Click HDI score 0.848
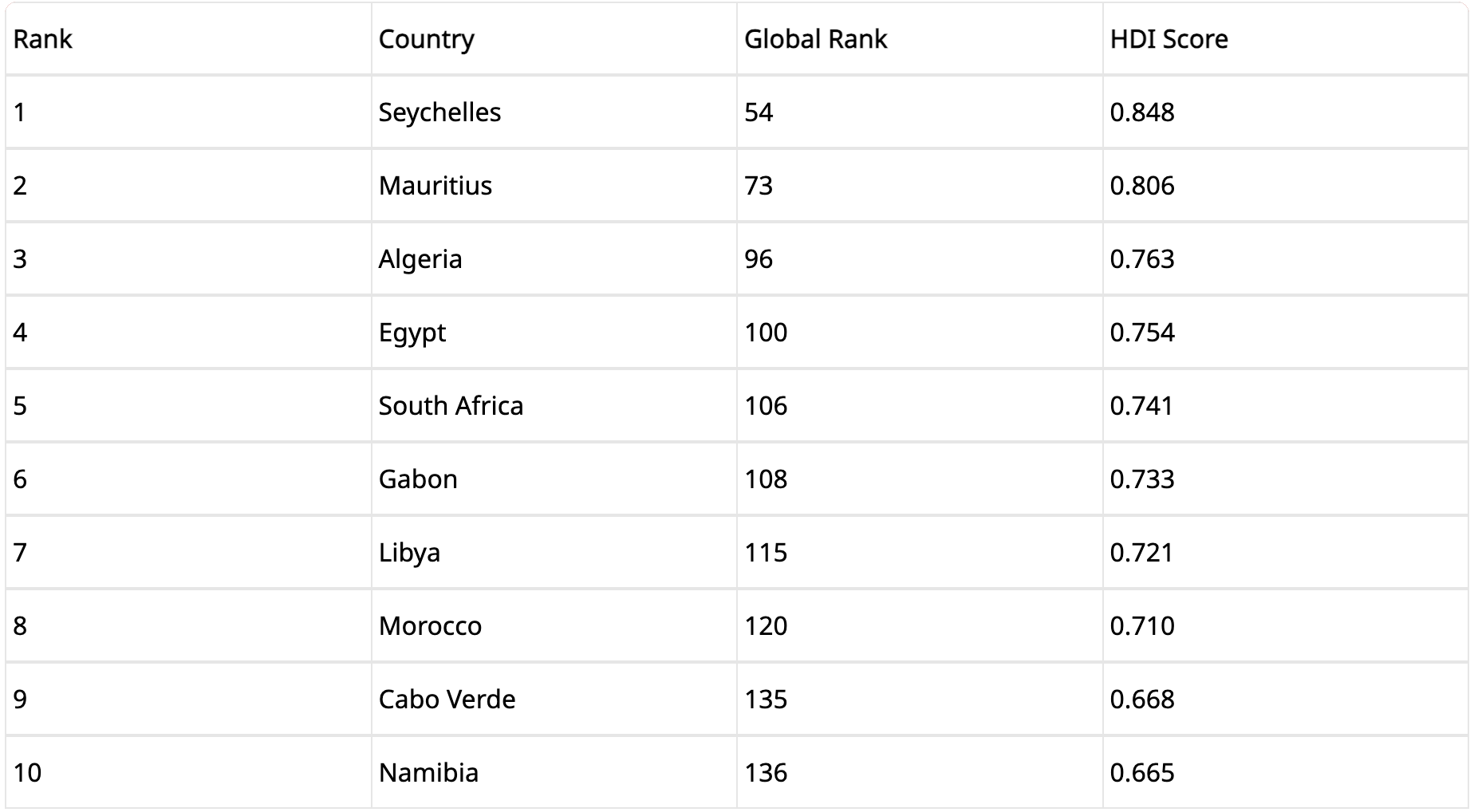This screenshot has width=1474, height=812. coord(1142,112)
